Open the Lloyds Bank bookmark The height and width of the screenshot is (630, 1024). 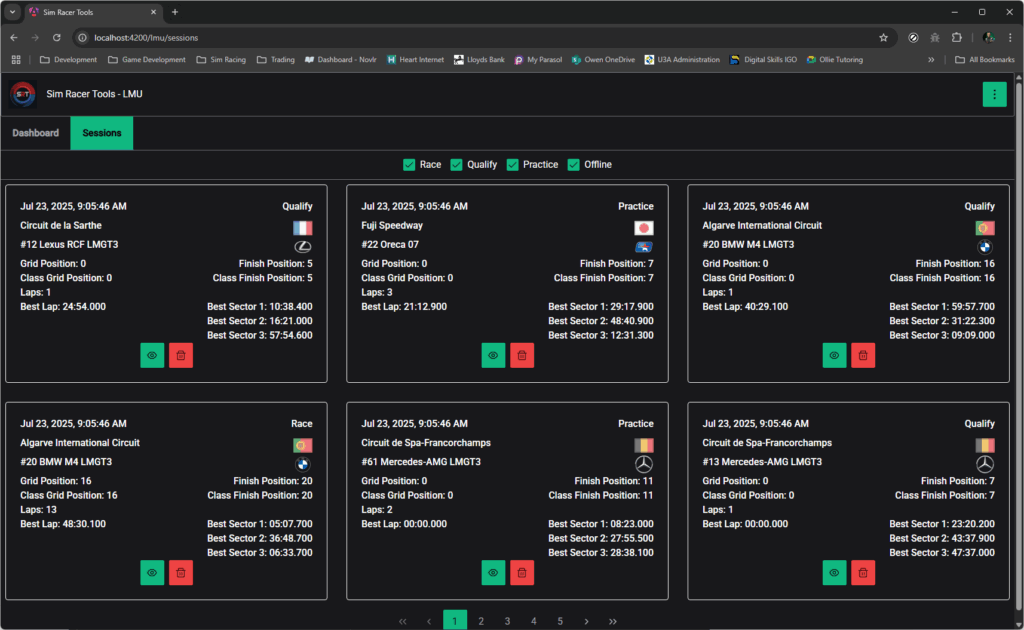click(479, 59)
